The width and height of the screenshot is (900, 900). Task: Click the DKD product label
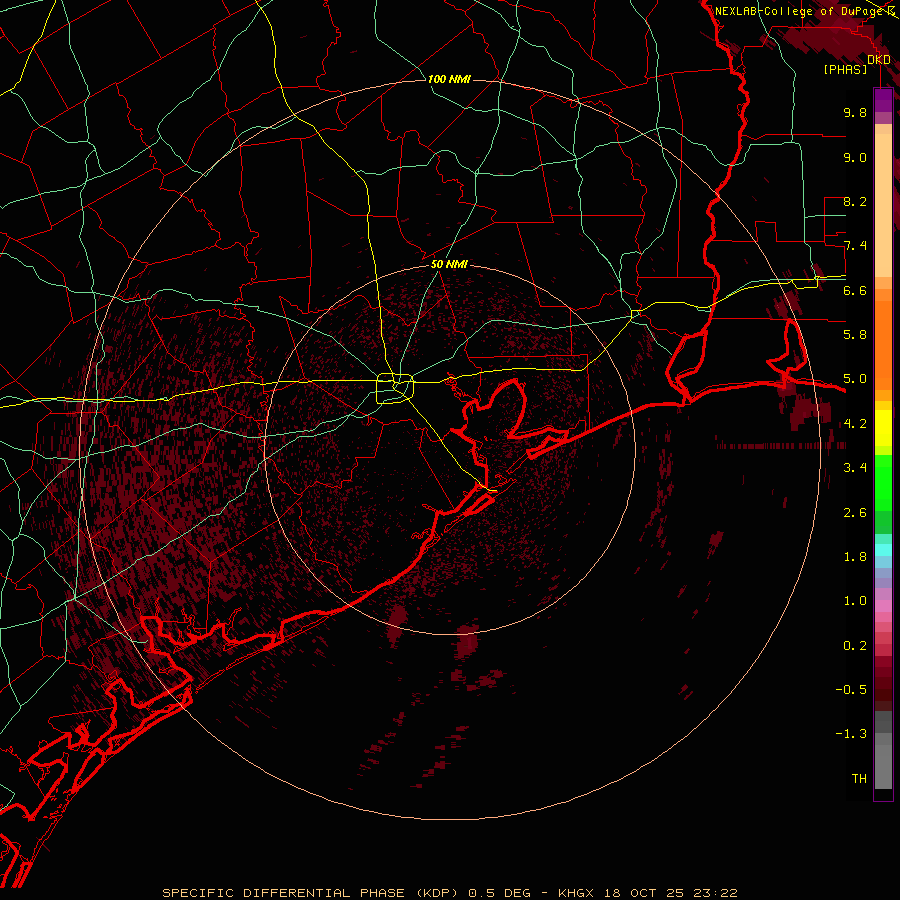coord(879,60)
